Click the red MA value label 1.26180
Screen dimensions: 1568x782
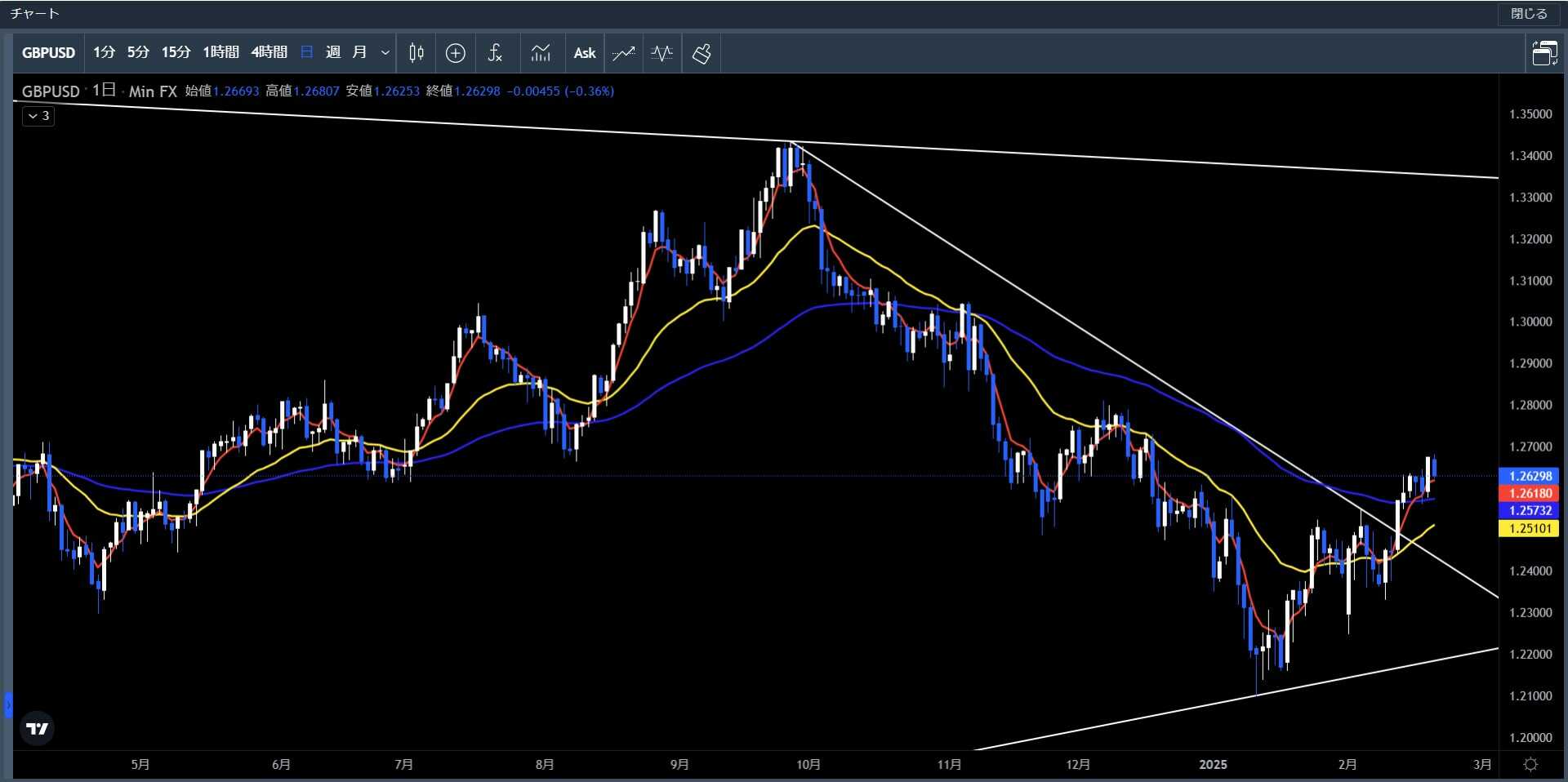coord(1530,493)
